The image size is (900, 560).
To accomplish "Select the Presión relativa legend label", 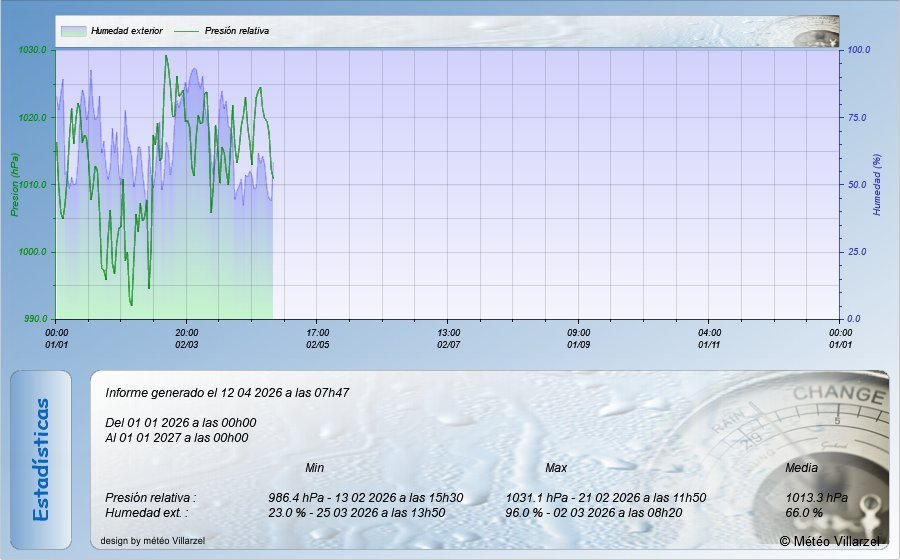I will pos(237,31).
